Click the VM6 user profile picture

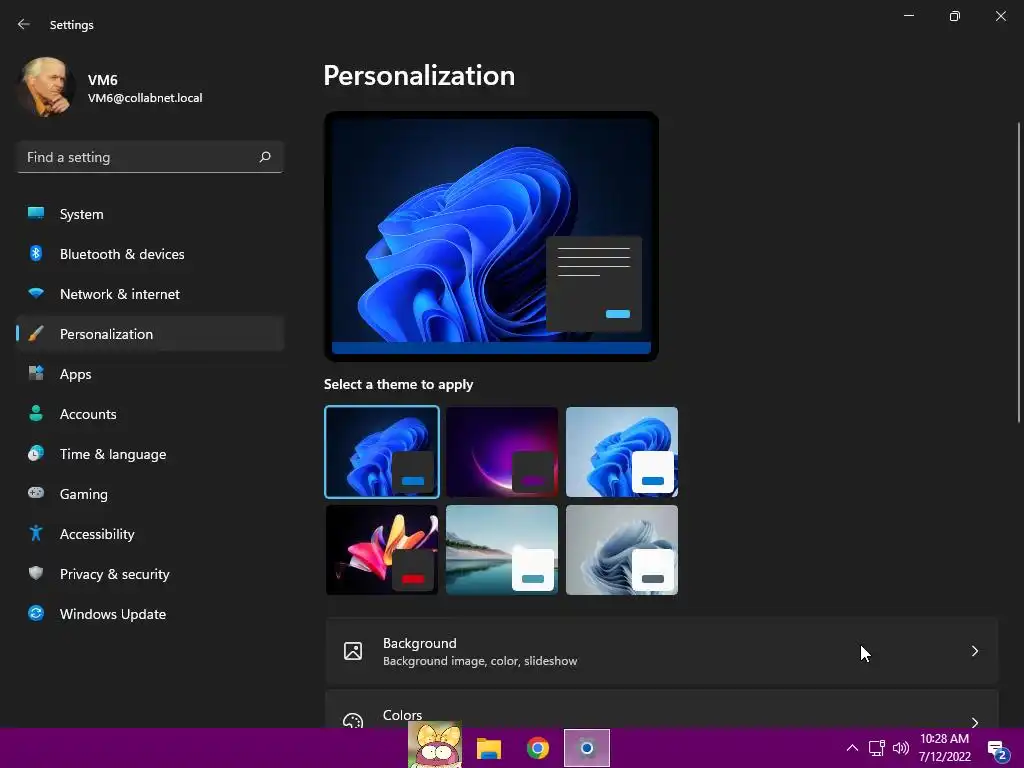pos(45,87)
